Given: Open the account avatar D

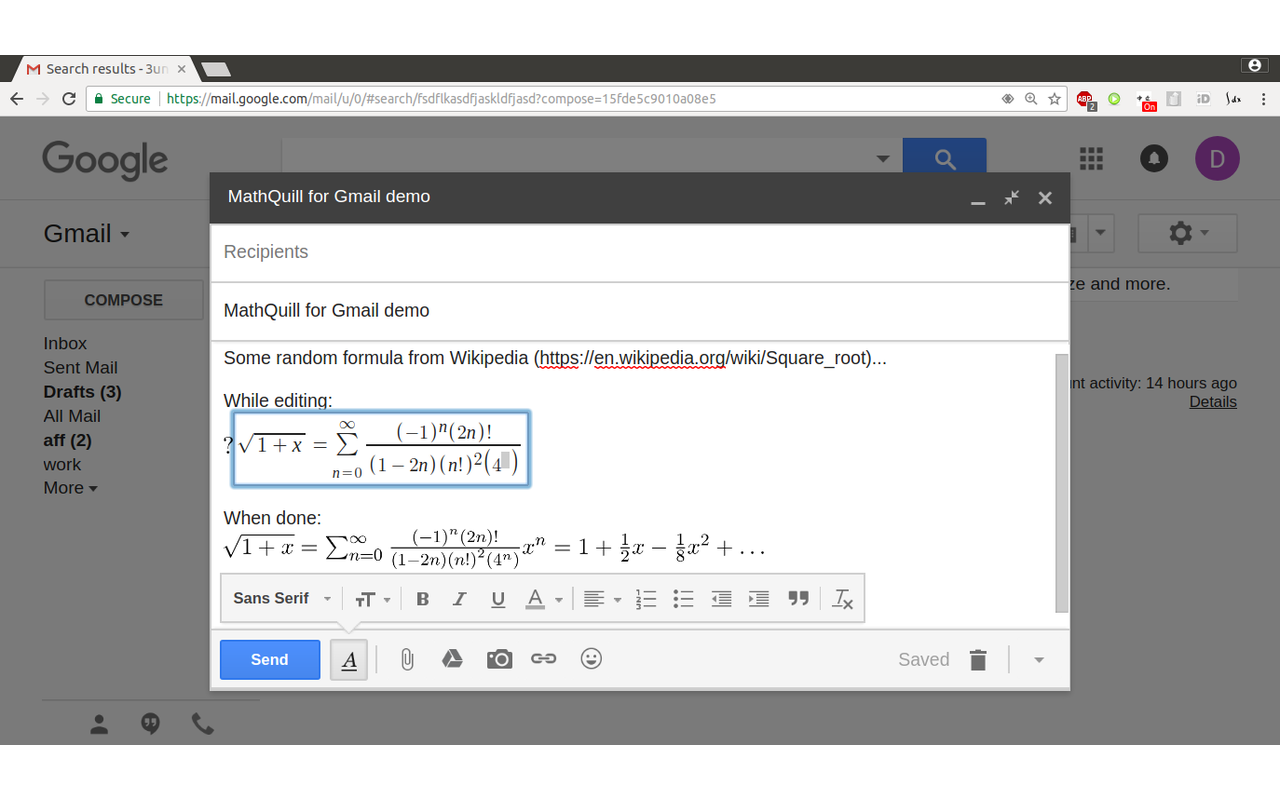Looking at the screenshot, I should pyautogui.click(x=1217, y=158).
